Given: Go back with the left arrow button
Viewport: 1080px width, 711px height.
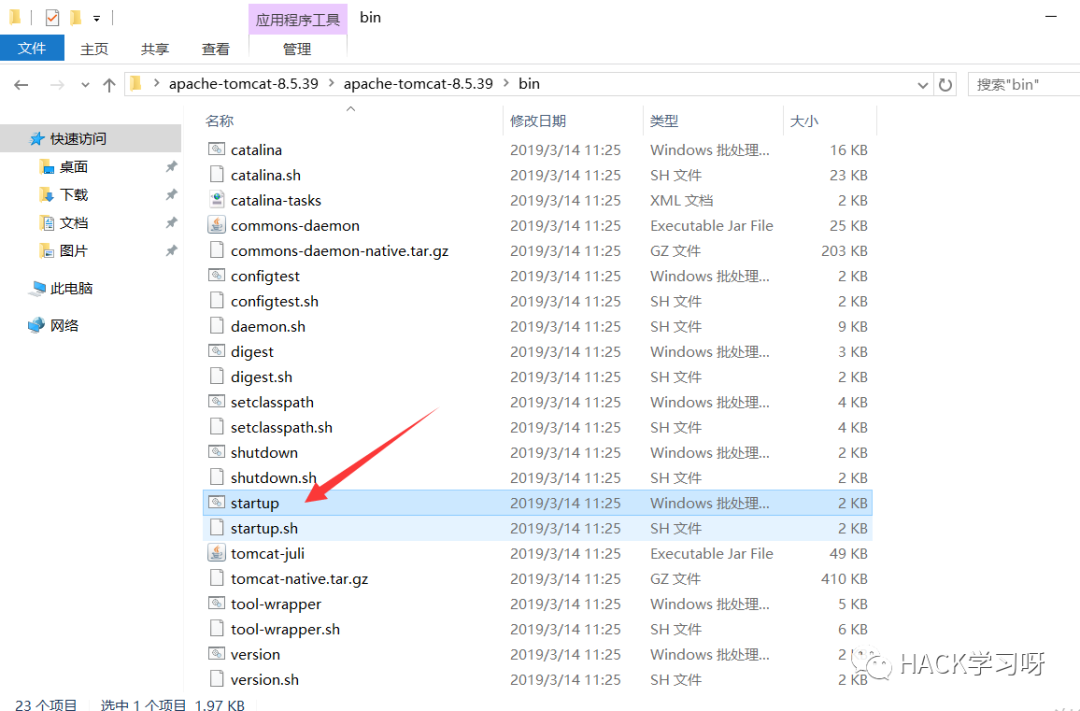Looking at the screenshot, I should pos(21,85).
